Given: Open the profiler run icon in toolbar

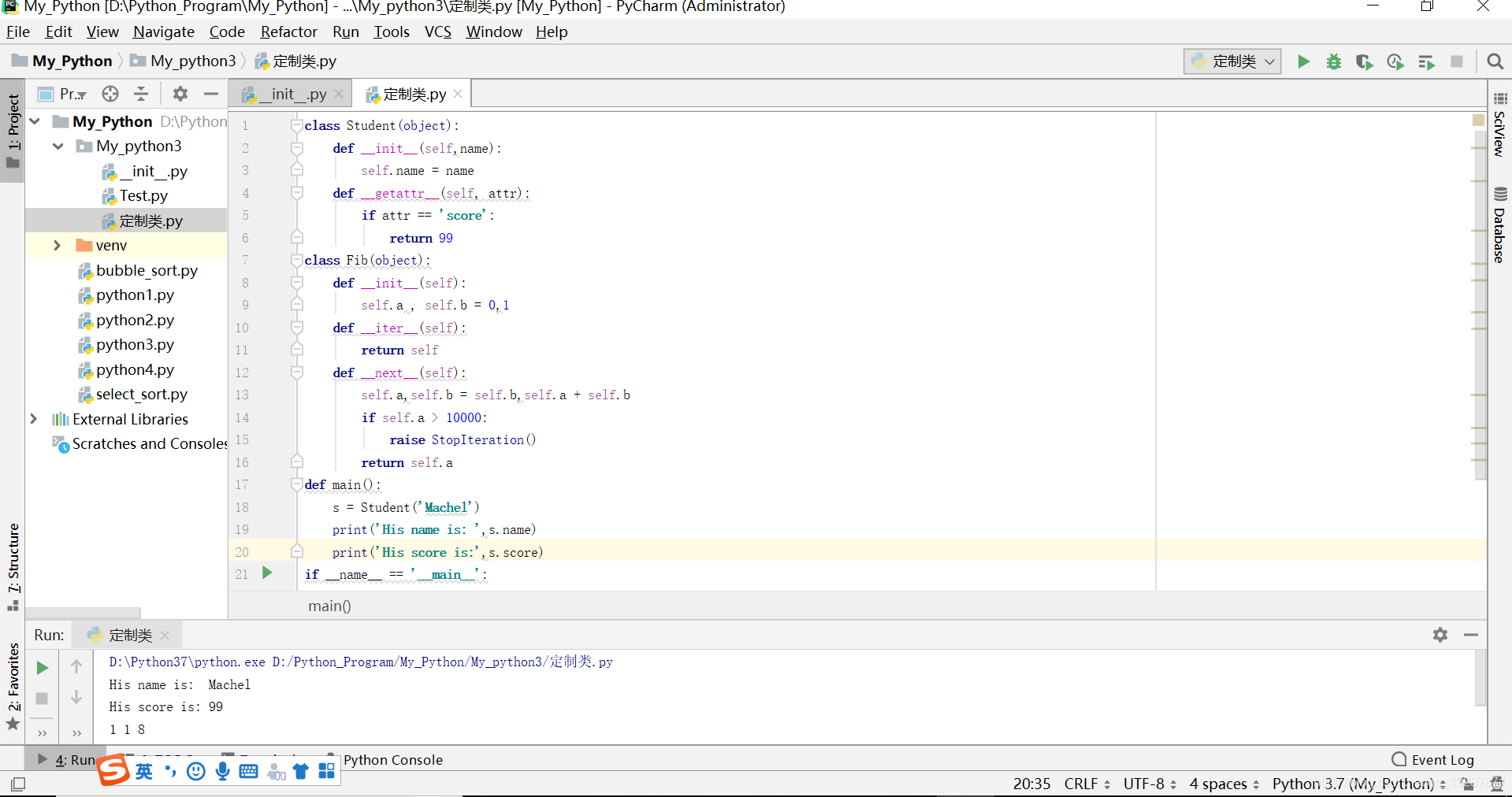Looking at the screenshot, I should [x=1395, y=61].
